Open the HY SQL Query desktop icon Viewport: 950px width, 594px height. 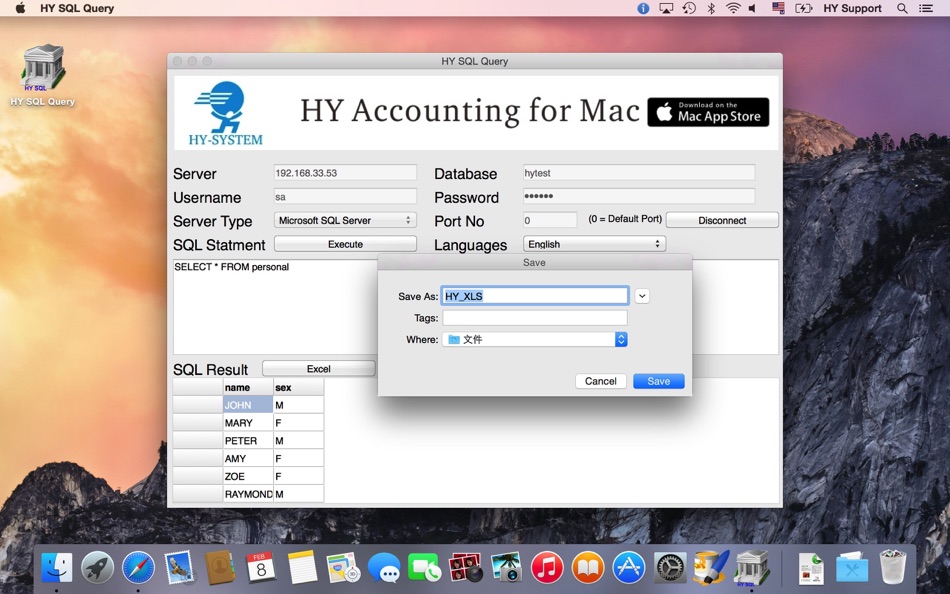pyautogui.click(x=42, y=75)
